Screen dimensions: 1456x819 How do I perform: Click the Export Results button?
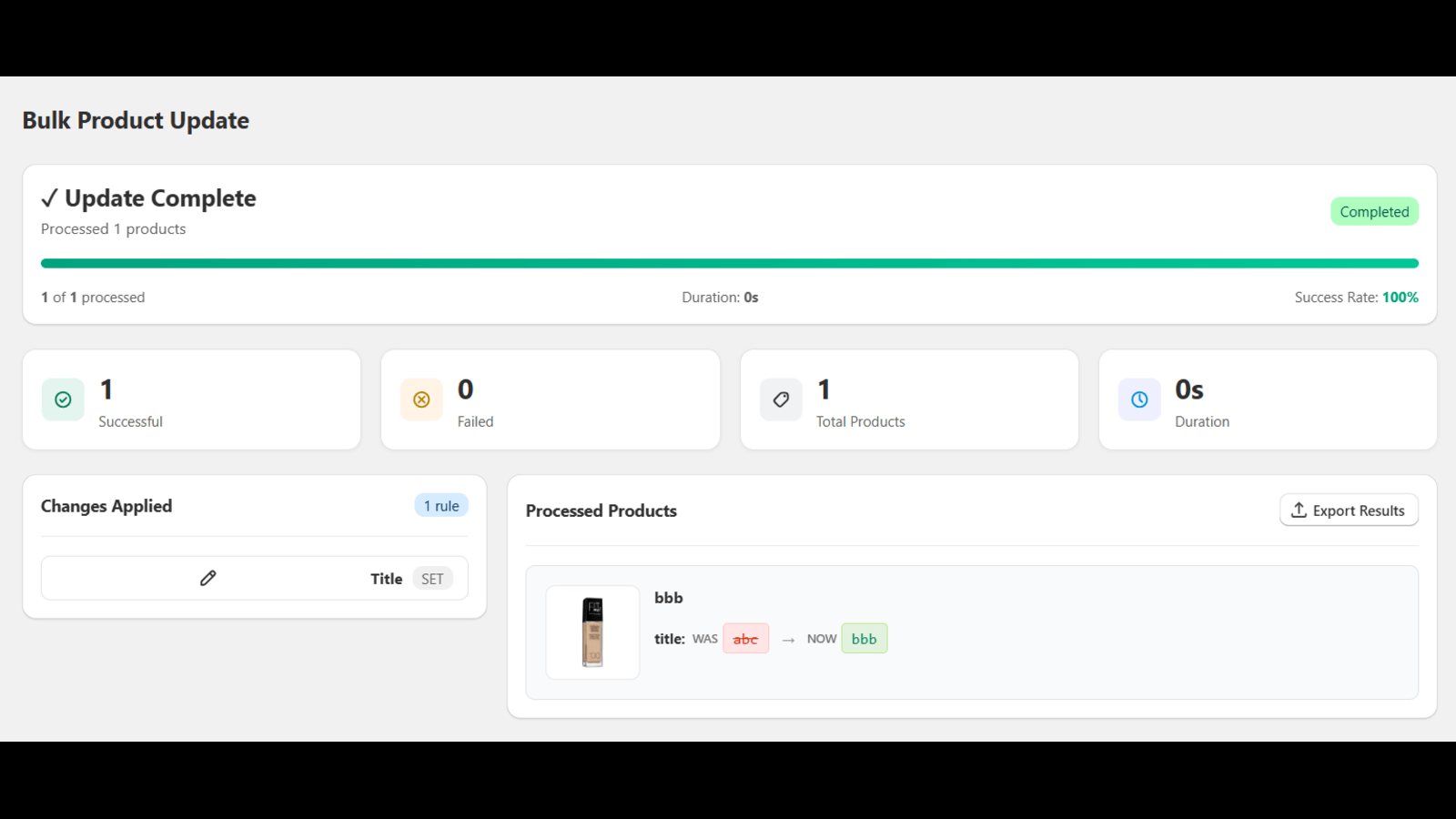coord(1349,510)
